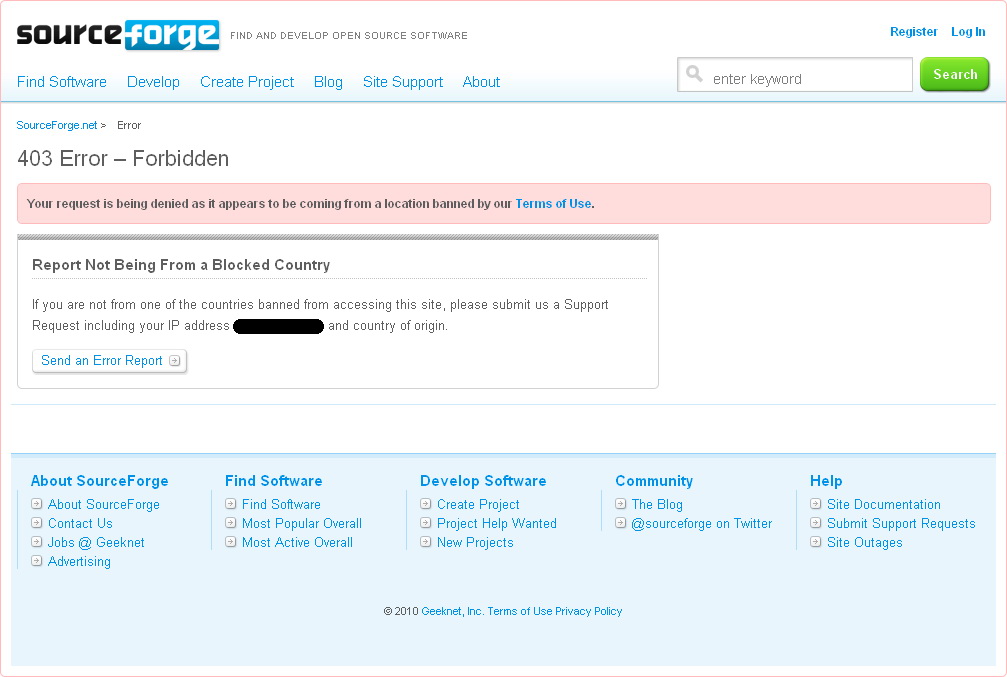Open Submit Support Requests link
This screenshot has height=677, width=1007.
click(x=901, y=523)
